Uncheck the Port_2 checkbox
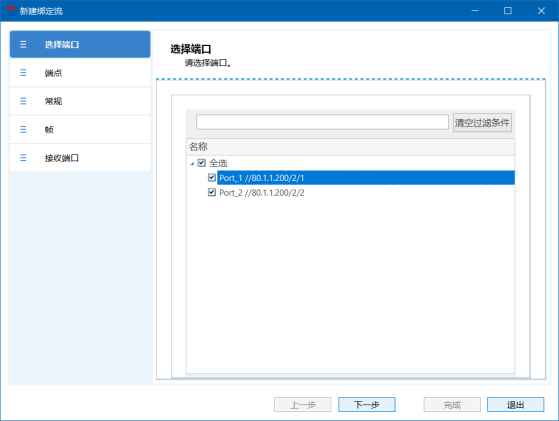This screenshot has height=421, width=559. (x=212, y=192)
